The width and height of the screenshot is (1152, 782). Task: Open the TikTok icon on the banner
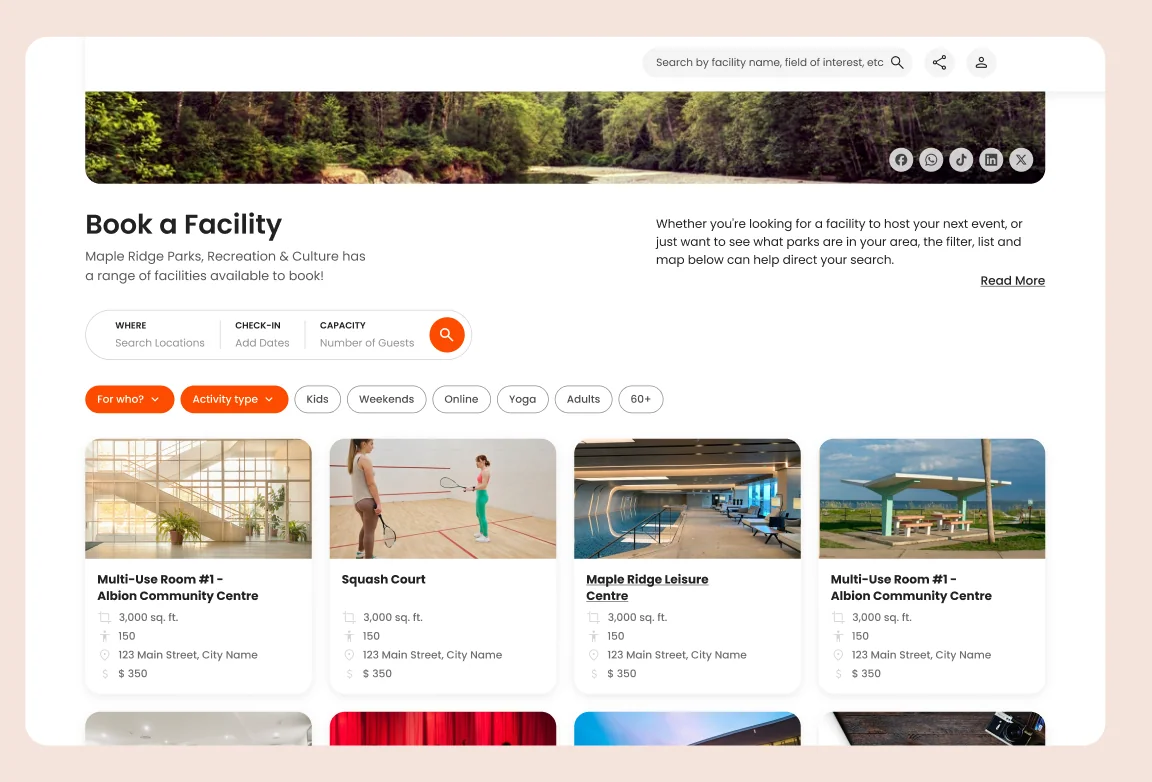pyautogui.click(x=961, y=159)
